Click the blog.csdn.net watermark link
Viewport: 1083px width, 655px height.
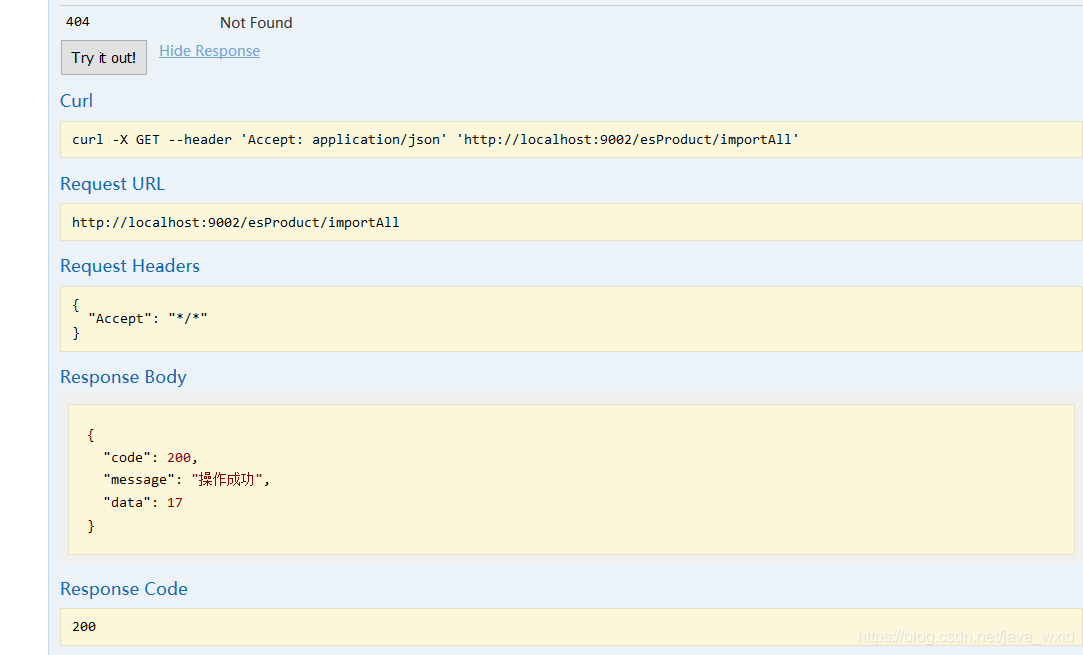pyautogui.click(x=966, y=637)
